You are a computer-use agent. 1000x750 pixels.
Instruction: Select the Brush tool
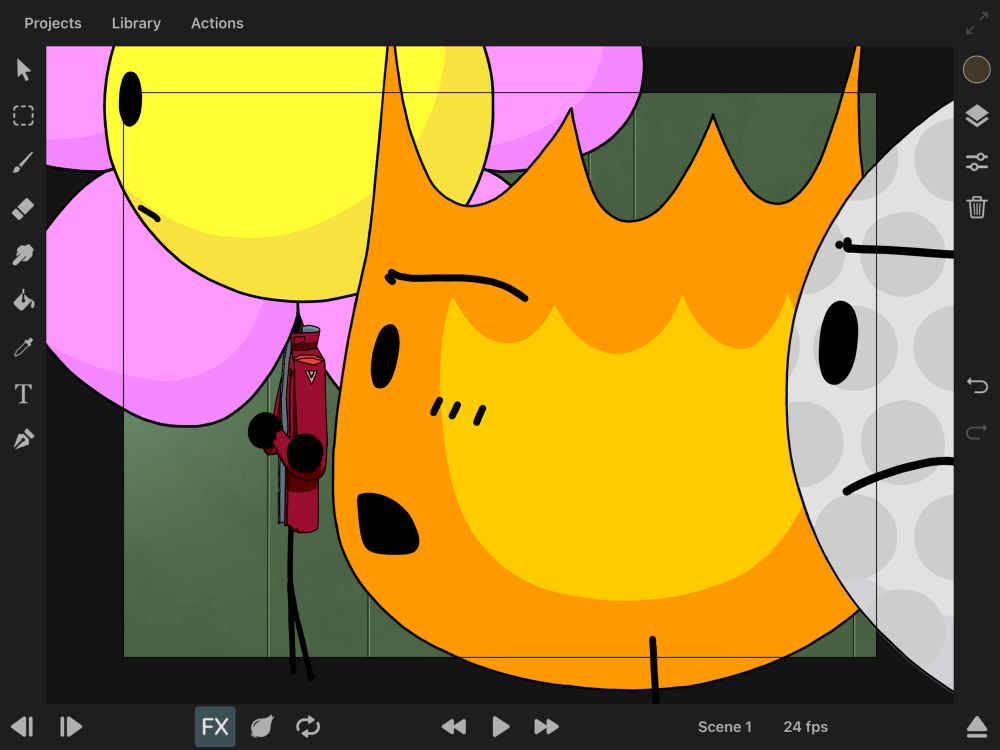(24, 162)
